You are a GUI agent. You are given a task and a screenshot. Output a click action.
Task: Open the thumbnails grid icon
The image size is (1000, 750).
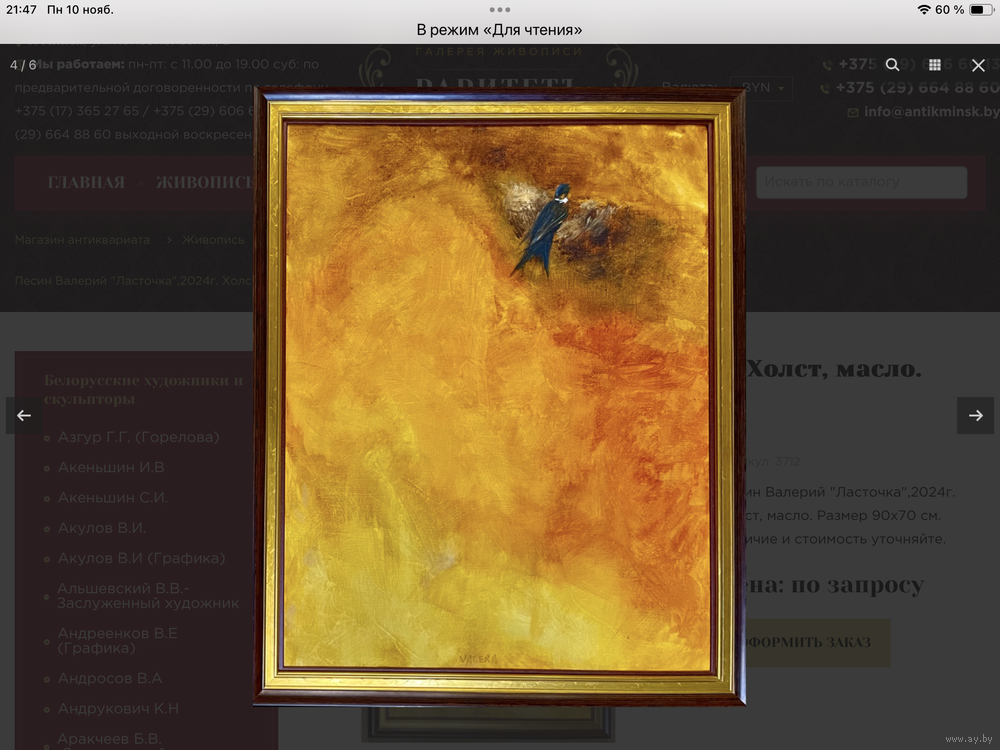click(935, 65)
